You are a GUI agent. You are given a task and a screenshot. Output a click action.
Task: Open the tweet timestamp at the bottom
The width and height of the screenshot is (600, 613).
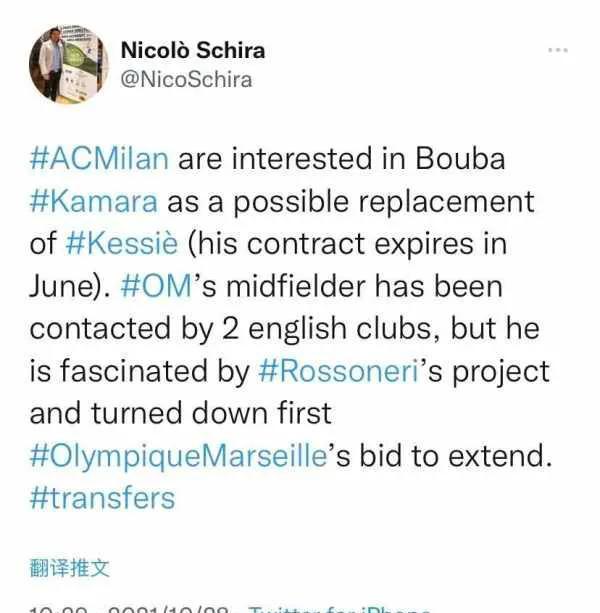tap(129, 609)
